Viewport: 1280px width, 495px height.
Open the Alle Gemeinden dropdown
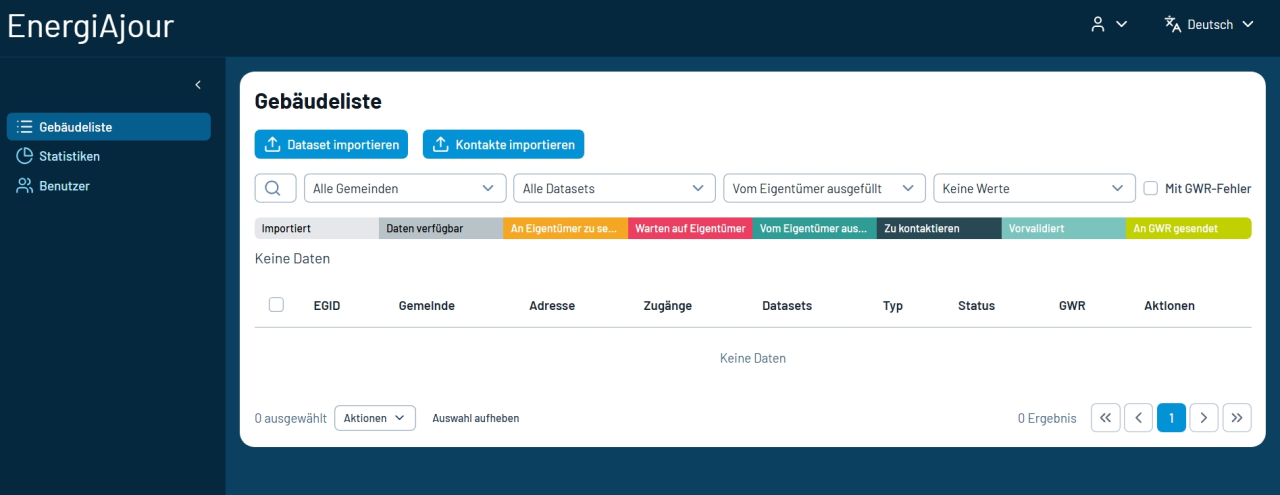[405, 188]
